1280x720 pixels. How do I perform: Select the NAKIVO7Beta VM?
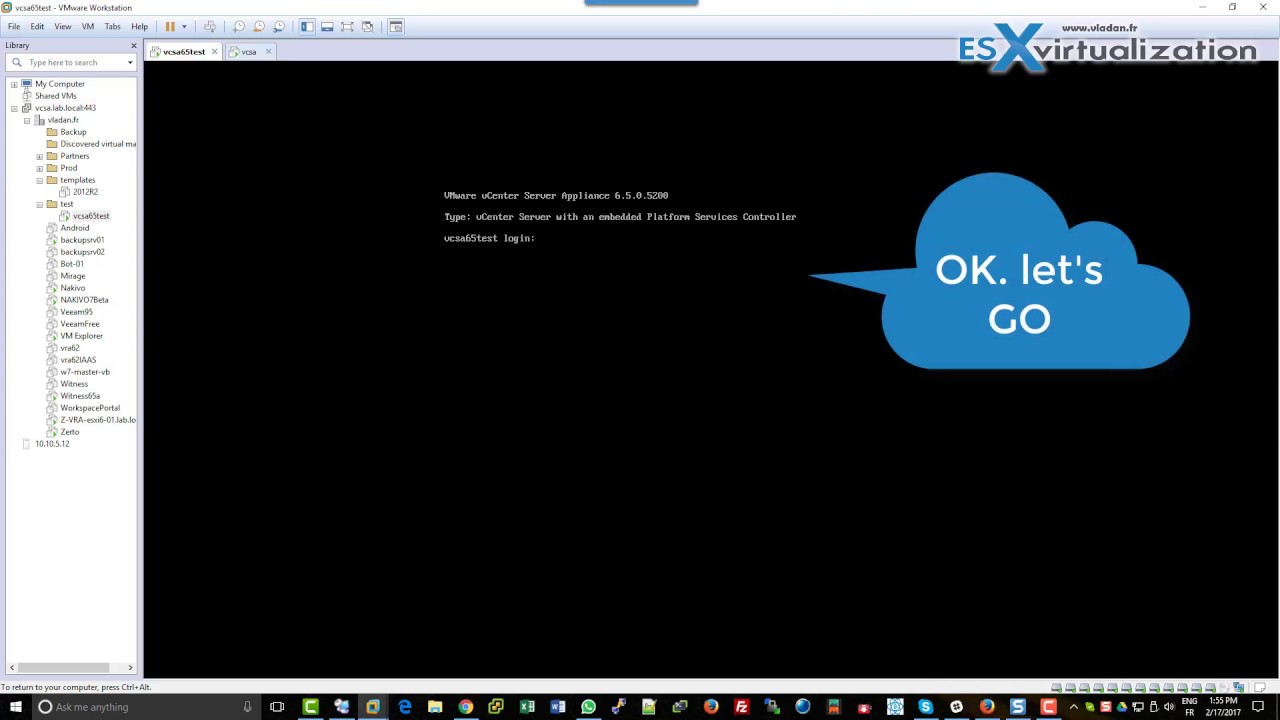tap(84, 300)
